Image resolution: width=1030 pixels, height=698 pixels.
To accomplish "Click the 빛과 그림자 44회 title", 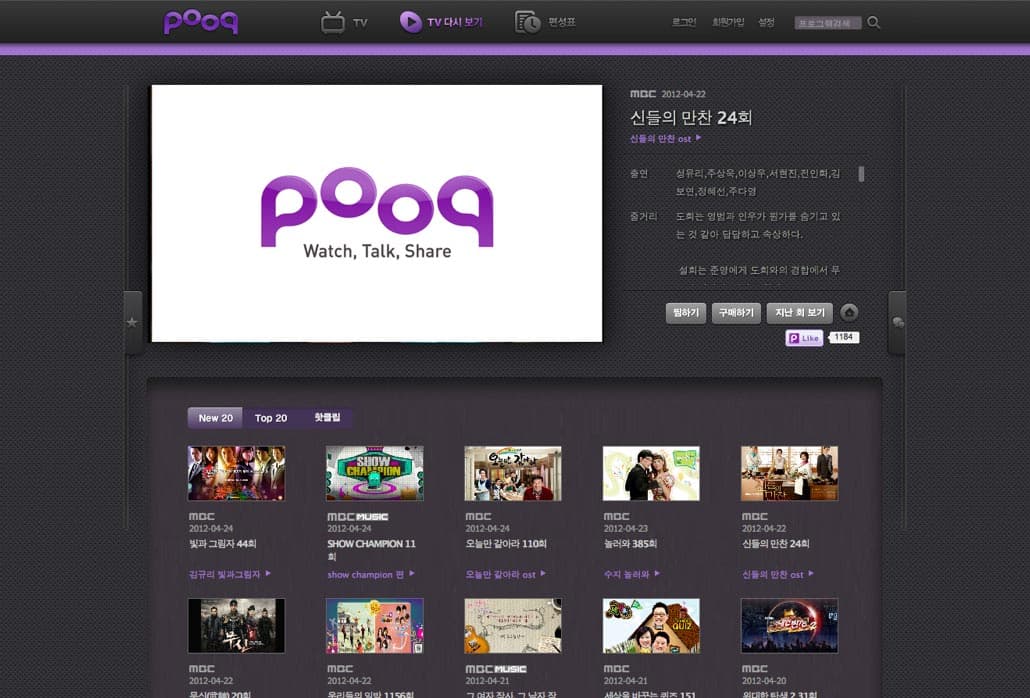I will pos(223,544).
